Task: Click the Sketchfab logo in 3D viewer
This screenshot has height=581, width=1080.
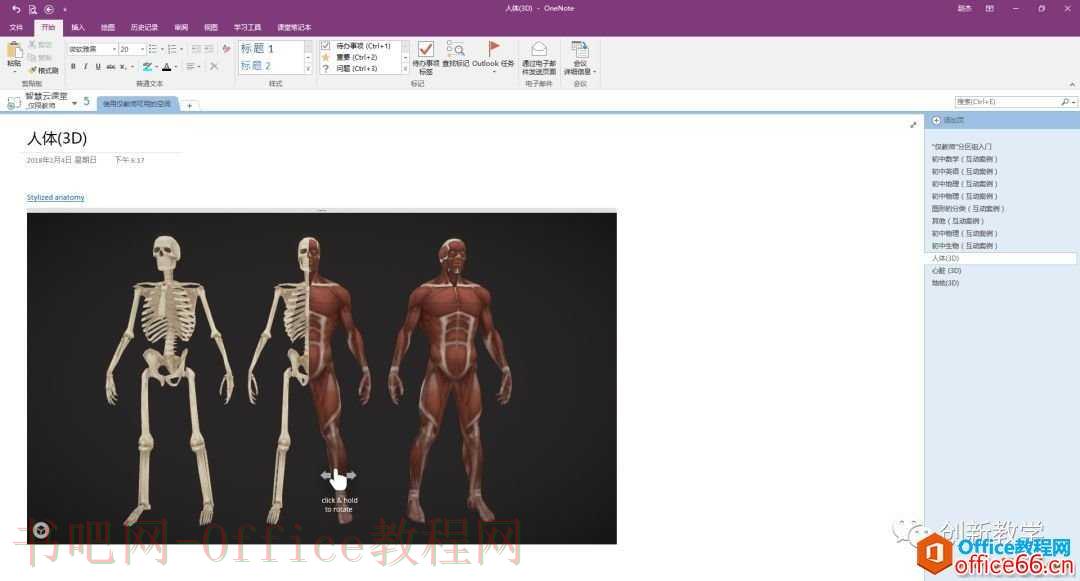Action: click(x=41, y=529)
